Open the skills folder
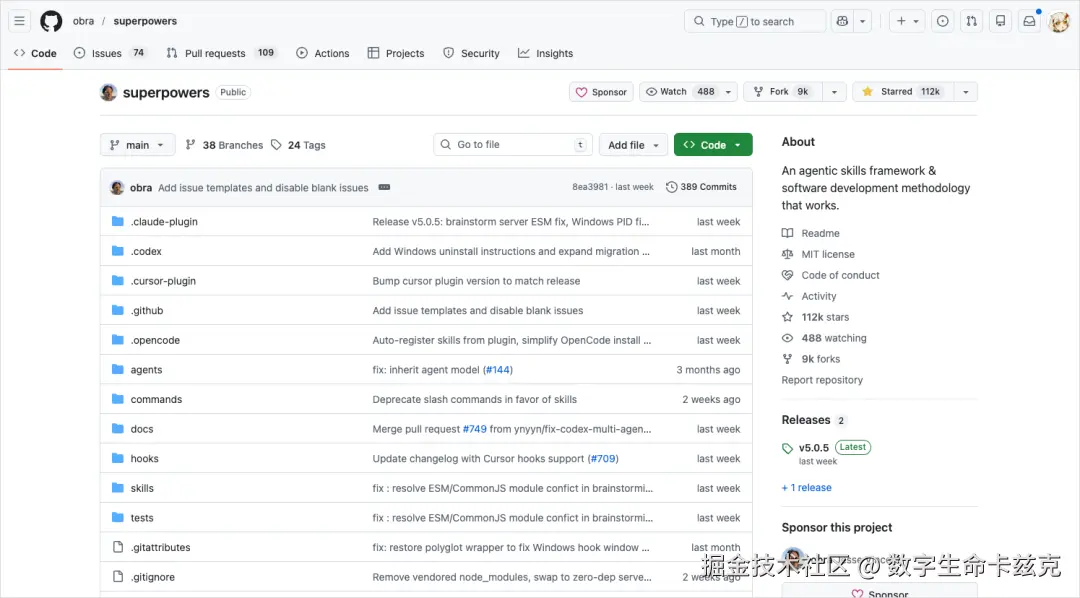The width and height of the screenshot is (1080, 598). (142, 488)
